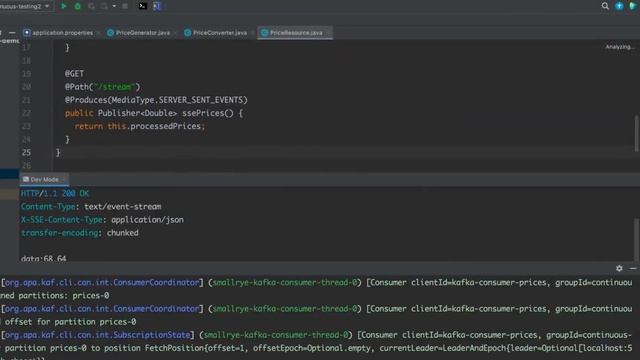Close the application.properties tab

(98, 33)
